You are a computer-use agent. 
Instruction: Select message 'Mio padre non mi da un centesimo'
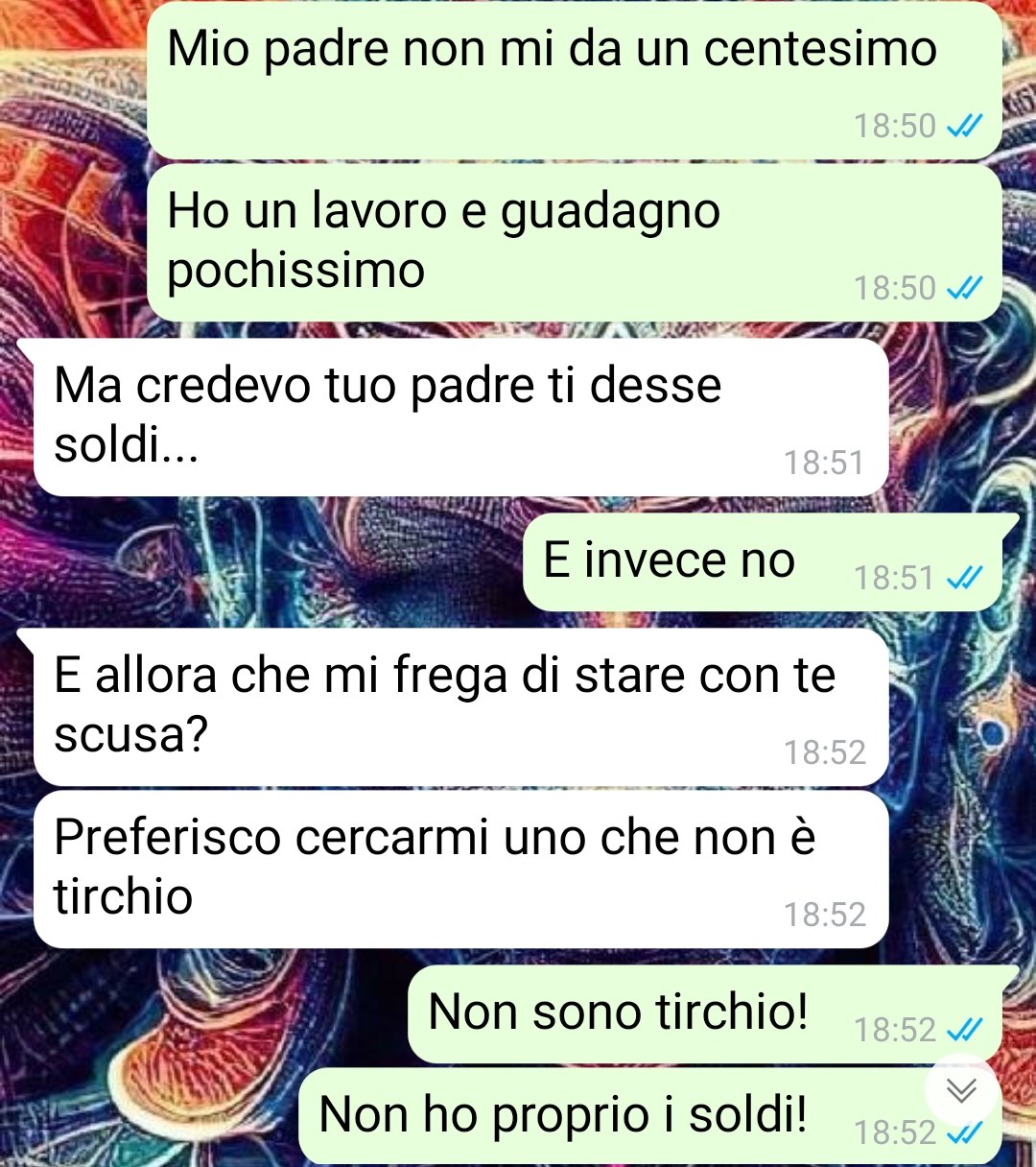(x=575, y=81)
